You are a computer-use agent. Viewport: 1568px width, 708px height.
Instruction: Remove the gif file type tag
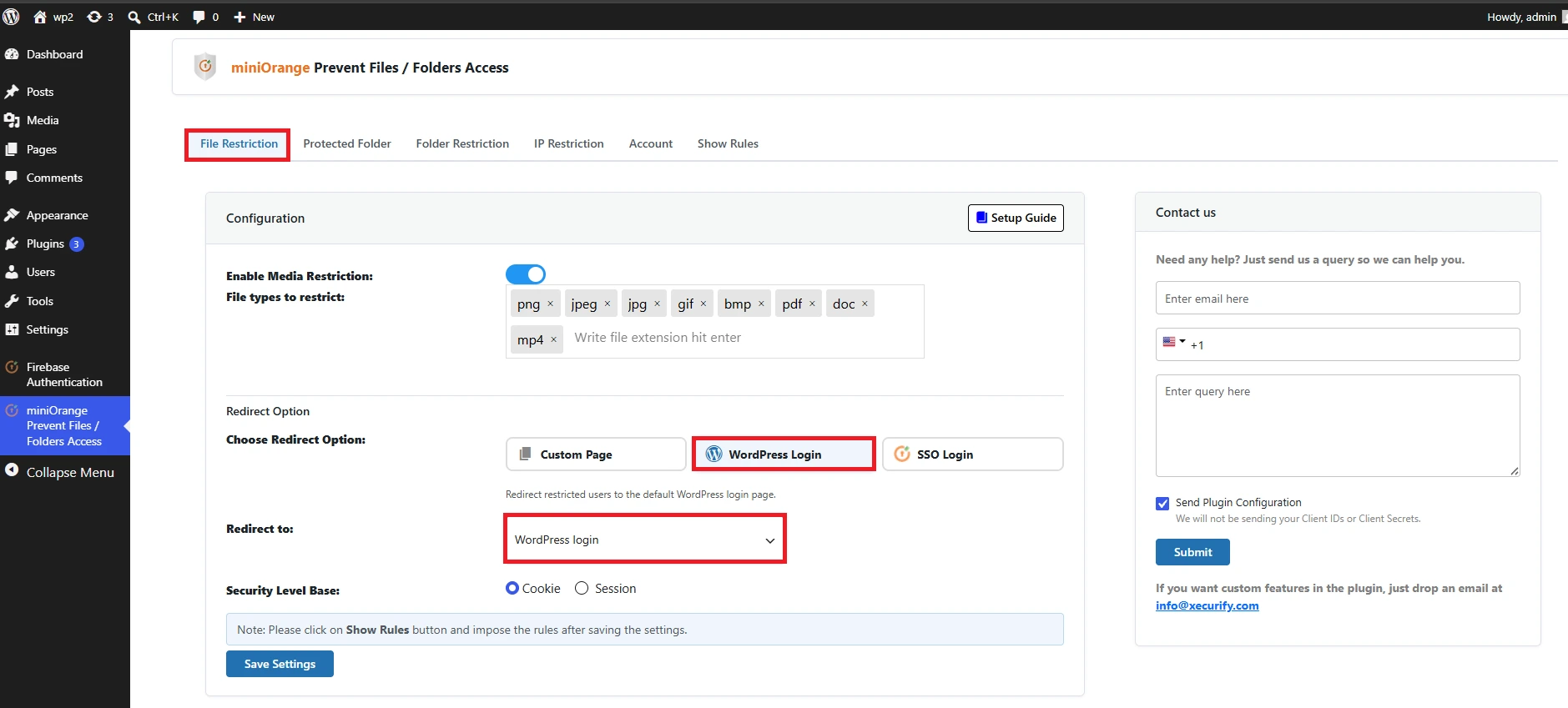[x=703, y=304]
